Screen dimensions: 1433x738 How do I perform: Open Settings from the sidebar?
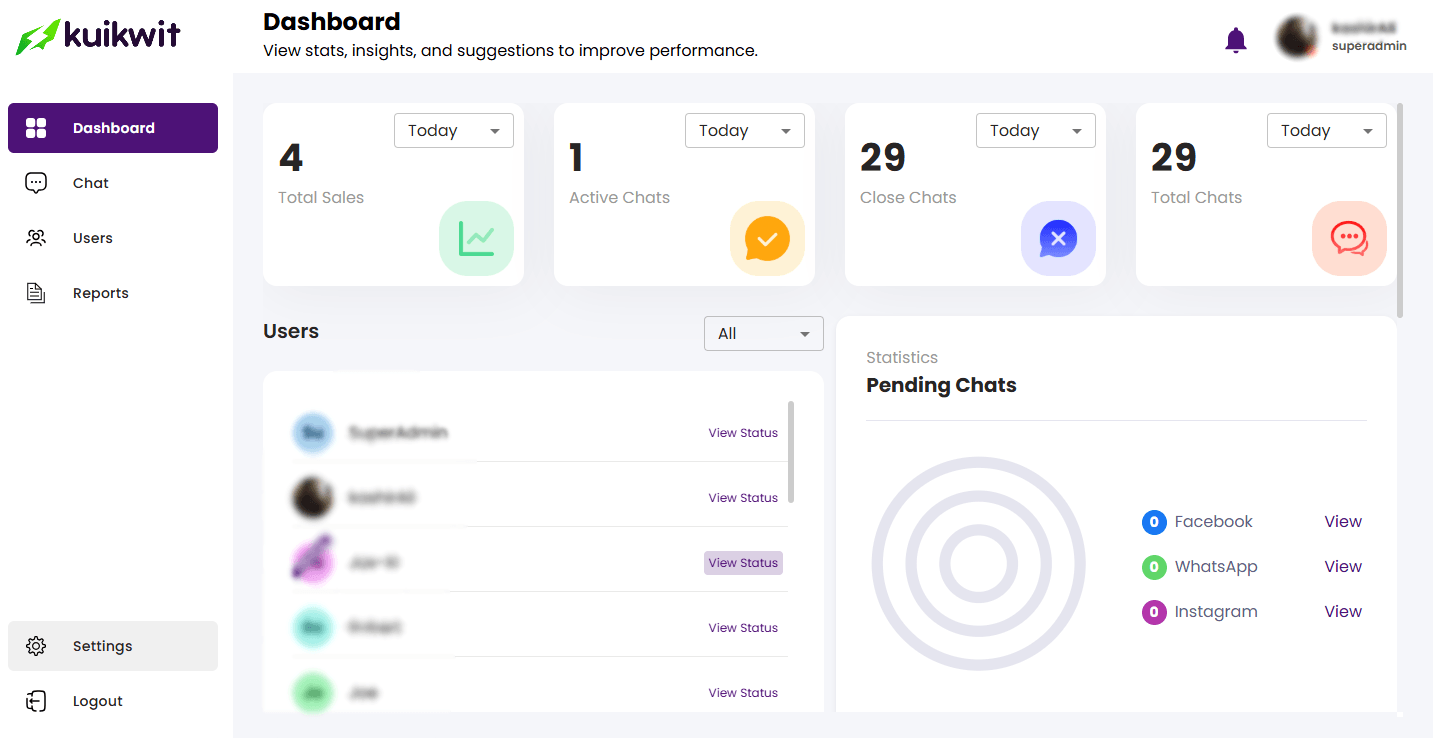[x=102, y=646]
